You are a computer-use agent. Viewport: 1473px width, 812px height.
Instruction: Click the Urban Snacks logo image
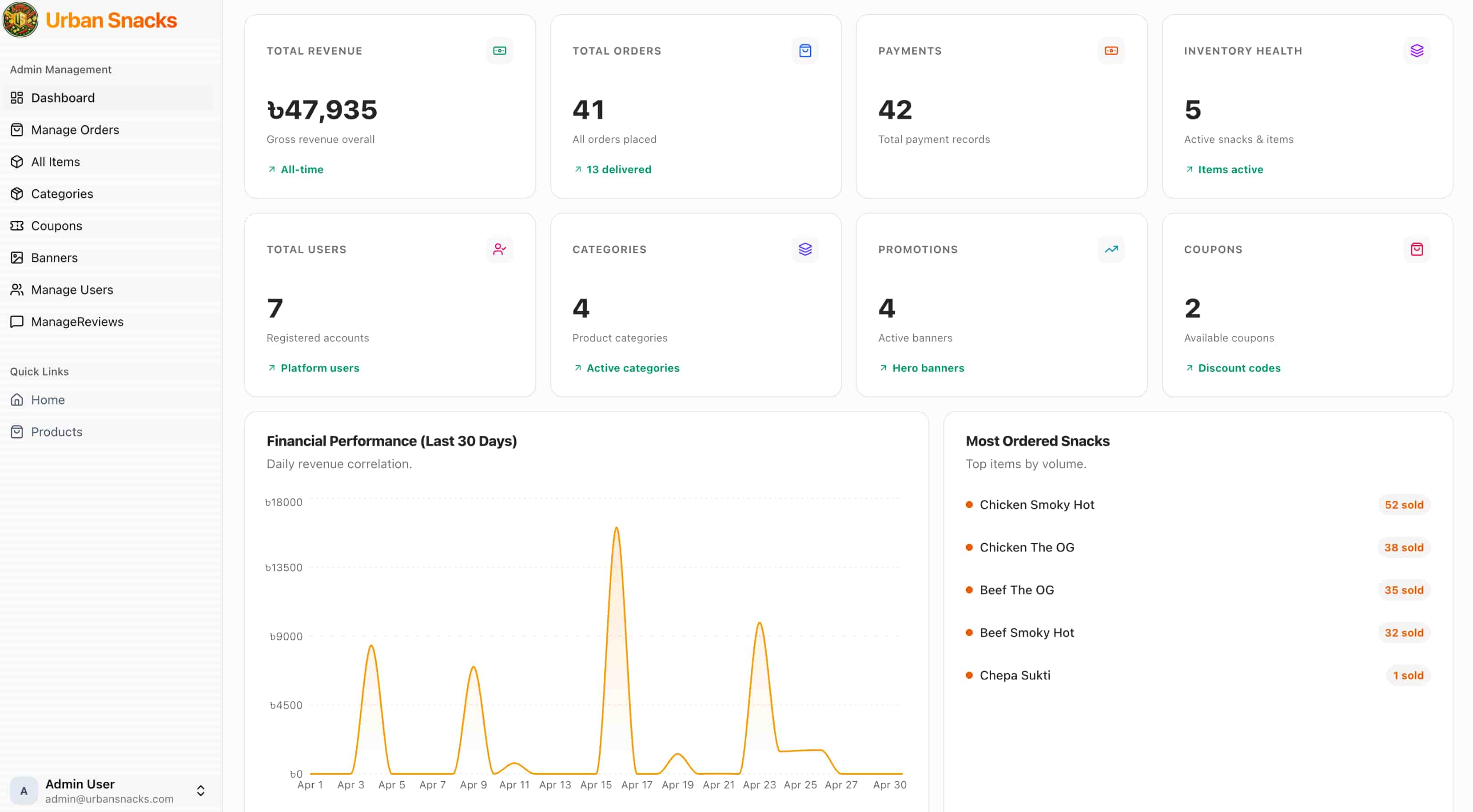coord(20,20)
